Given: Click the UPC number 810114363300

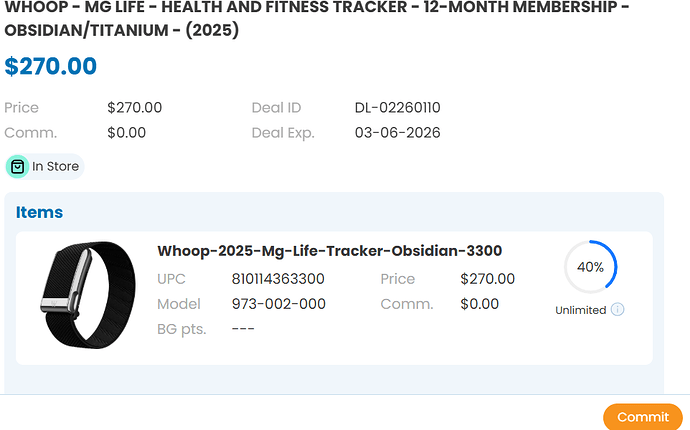Looking at the screenshot, I should [x=278, y=279].
